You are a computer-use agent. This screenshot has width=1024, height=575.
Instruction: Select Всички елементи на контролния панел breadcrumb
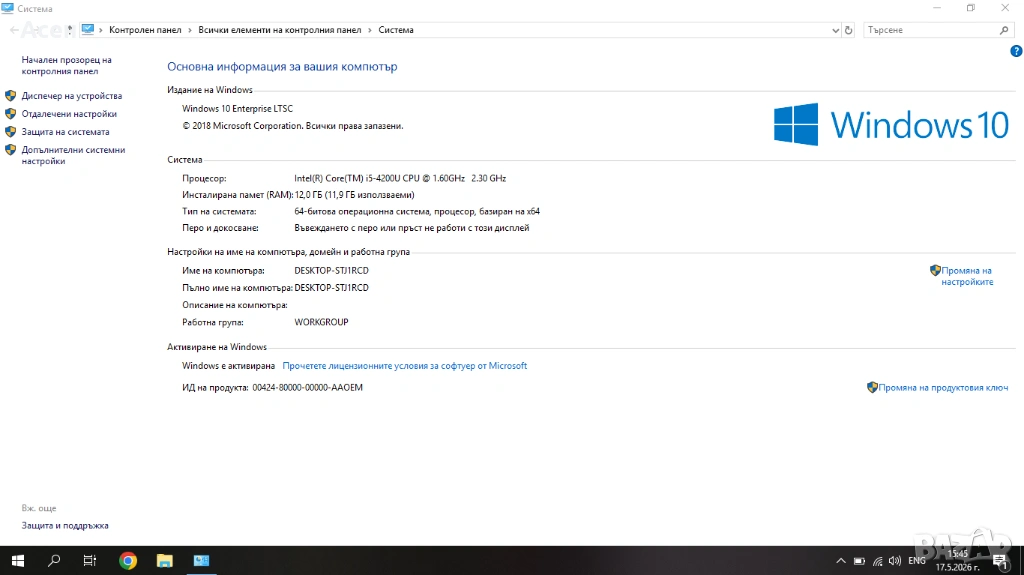pyautogui.click(x=280, y=30)
